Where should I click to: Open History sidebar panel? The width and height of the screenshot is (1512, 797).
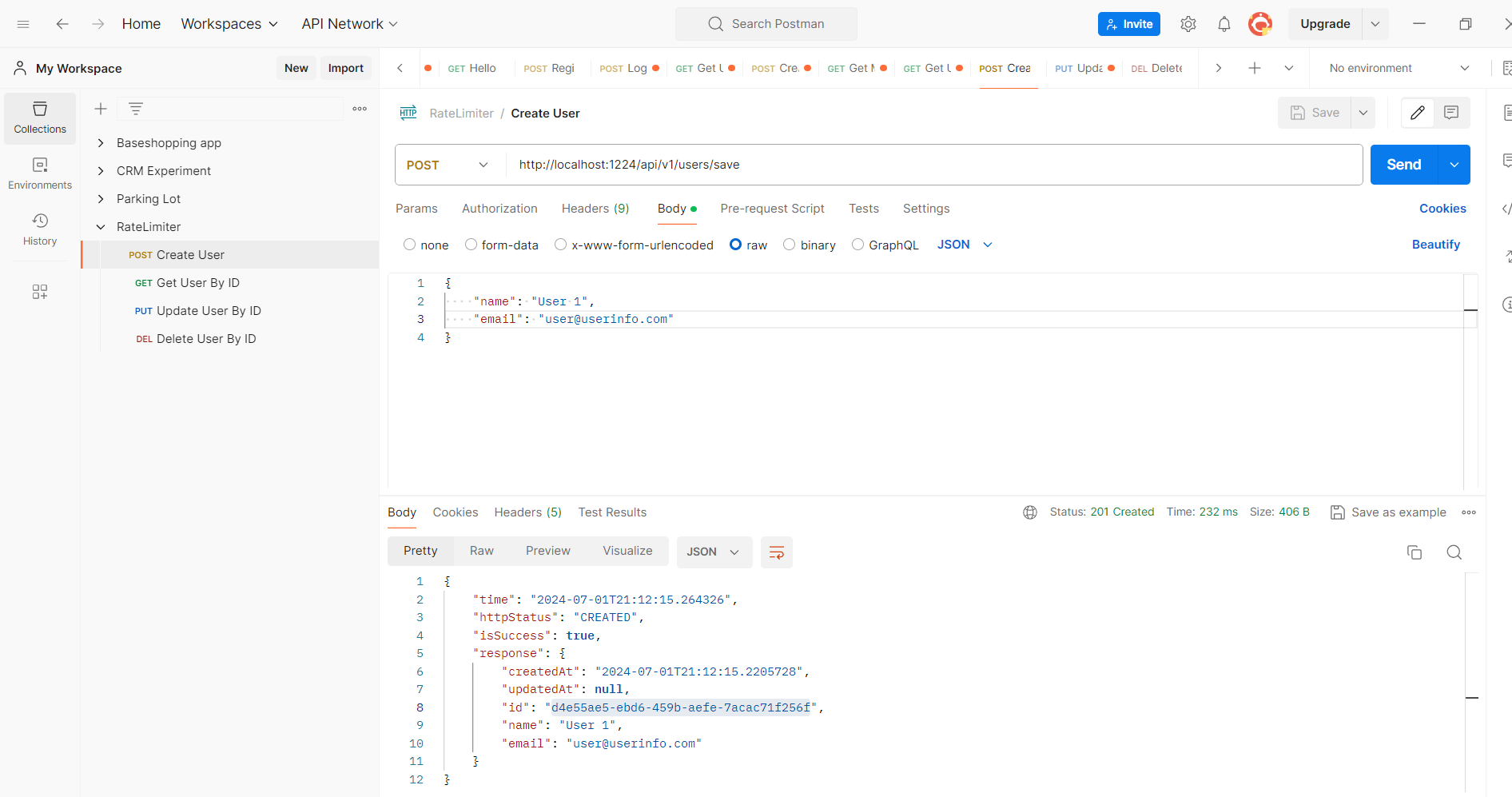coord(40,229)
